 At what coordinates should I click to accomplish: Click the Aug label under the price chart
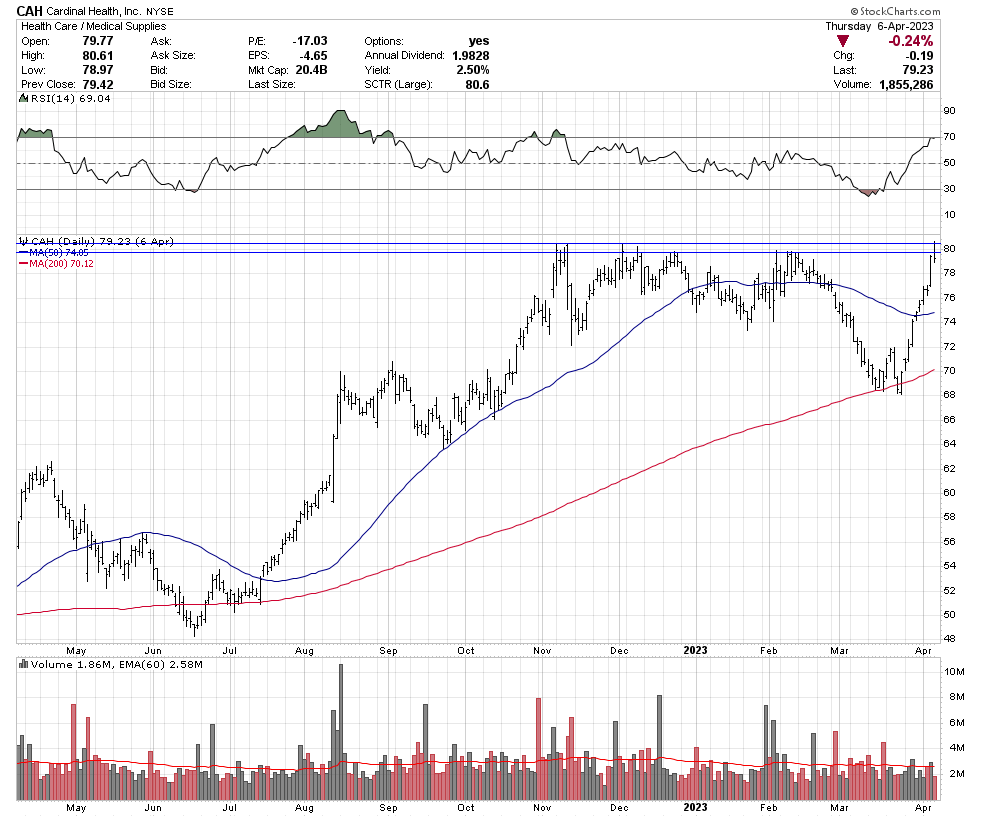tap(304, 650)
